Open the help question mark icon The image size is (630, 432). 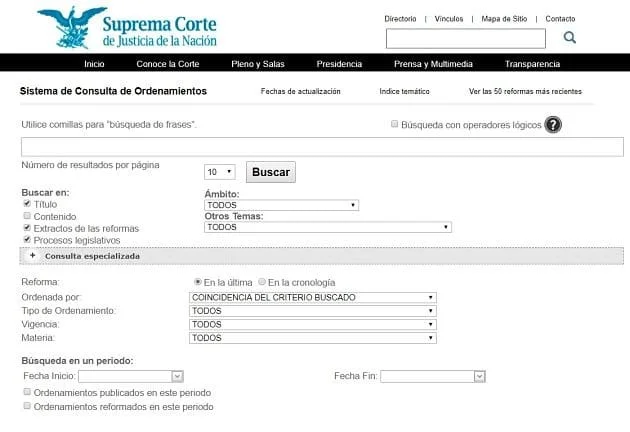point(553,125)
